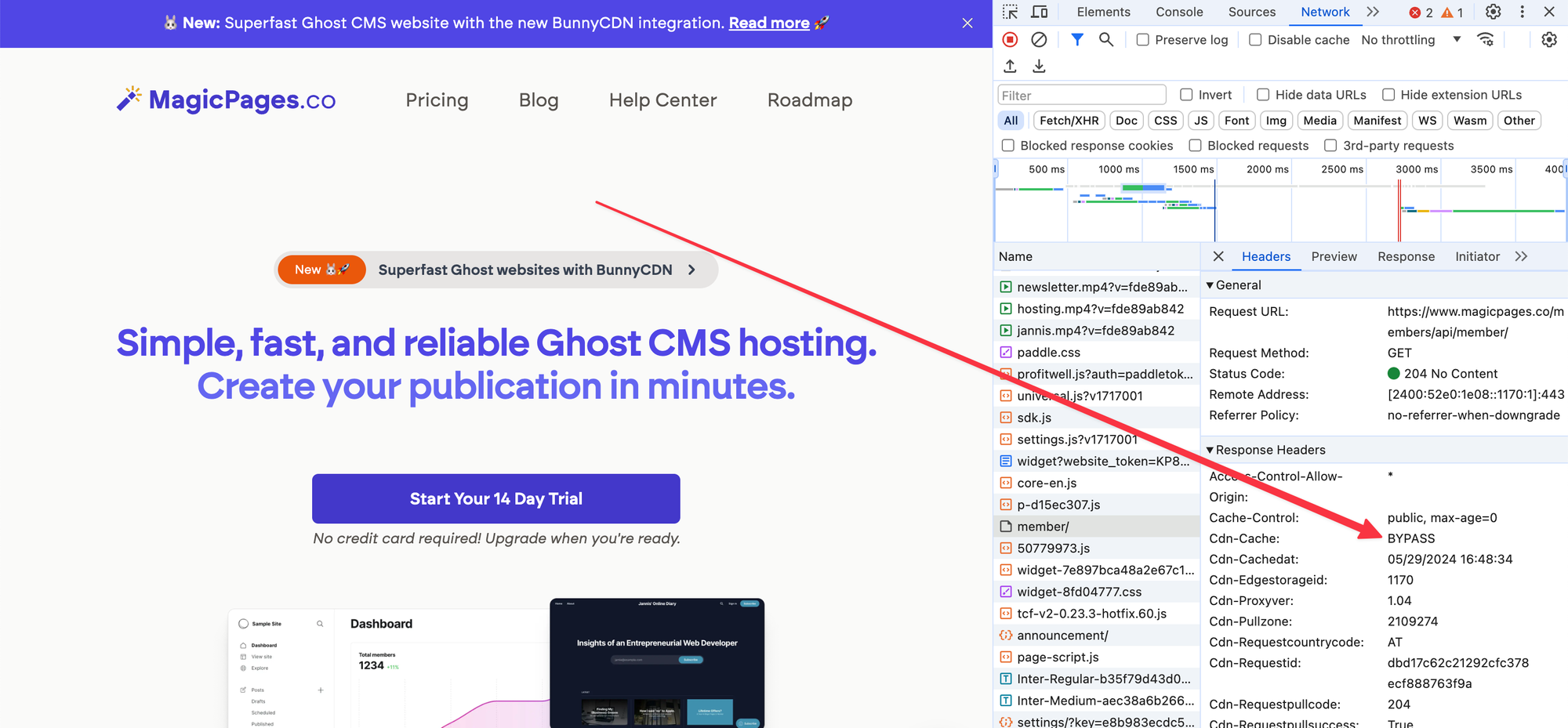Clear the network log
This screenshot has width=1568, height=728.
1039,39
